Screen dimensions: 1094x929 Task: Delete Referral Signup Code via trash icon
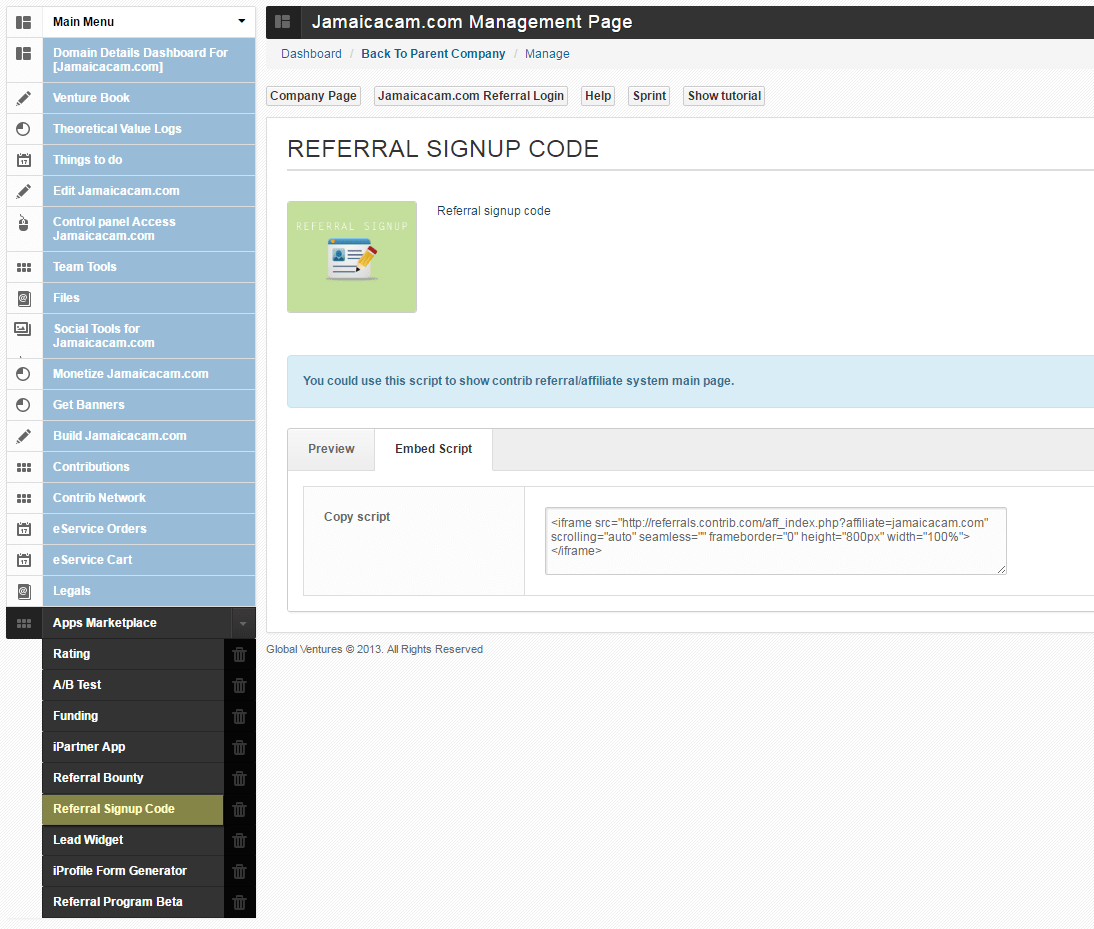pos(239,810)
